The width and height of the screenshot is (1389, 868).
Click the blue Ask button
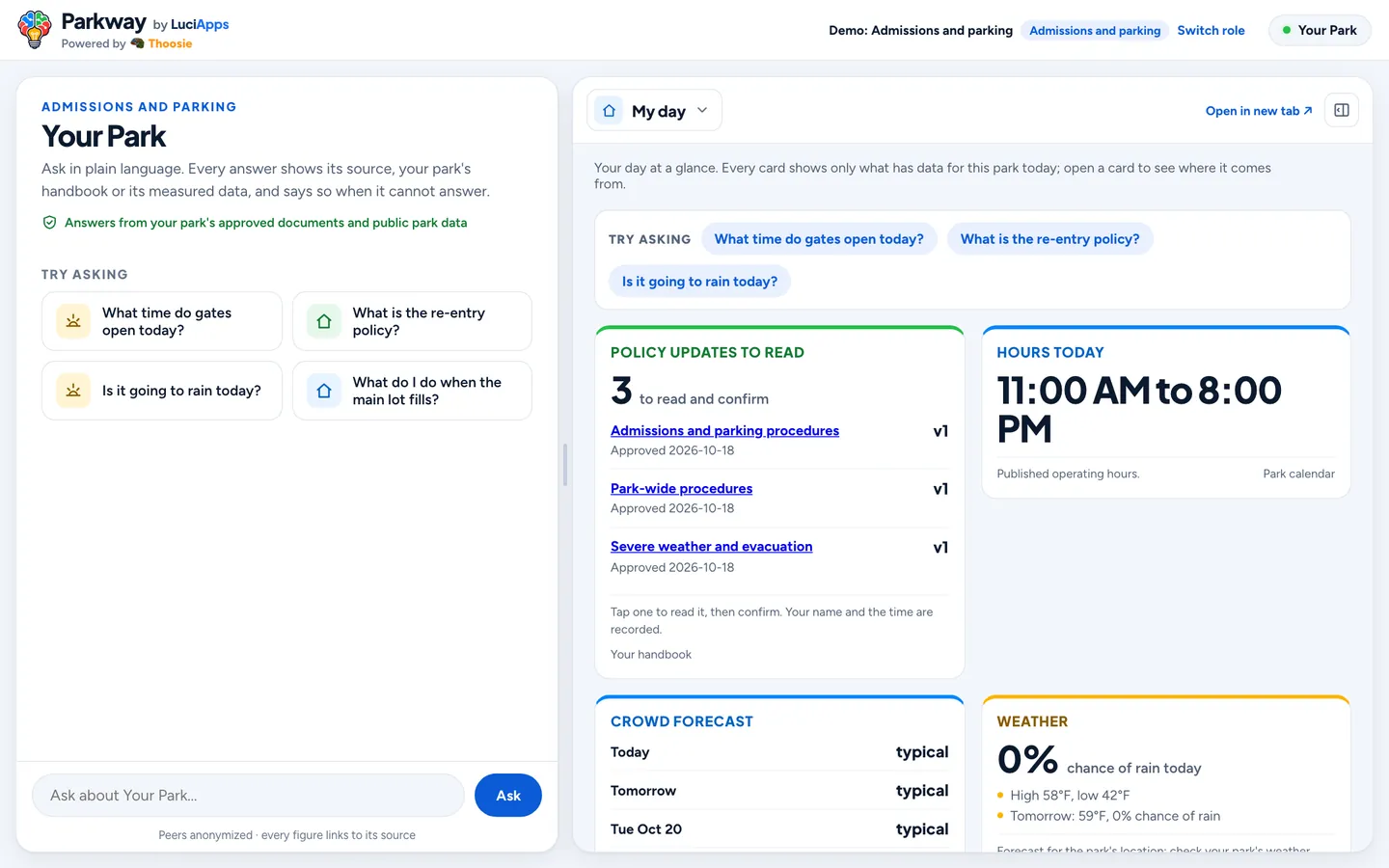[508, 796]
